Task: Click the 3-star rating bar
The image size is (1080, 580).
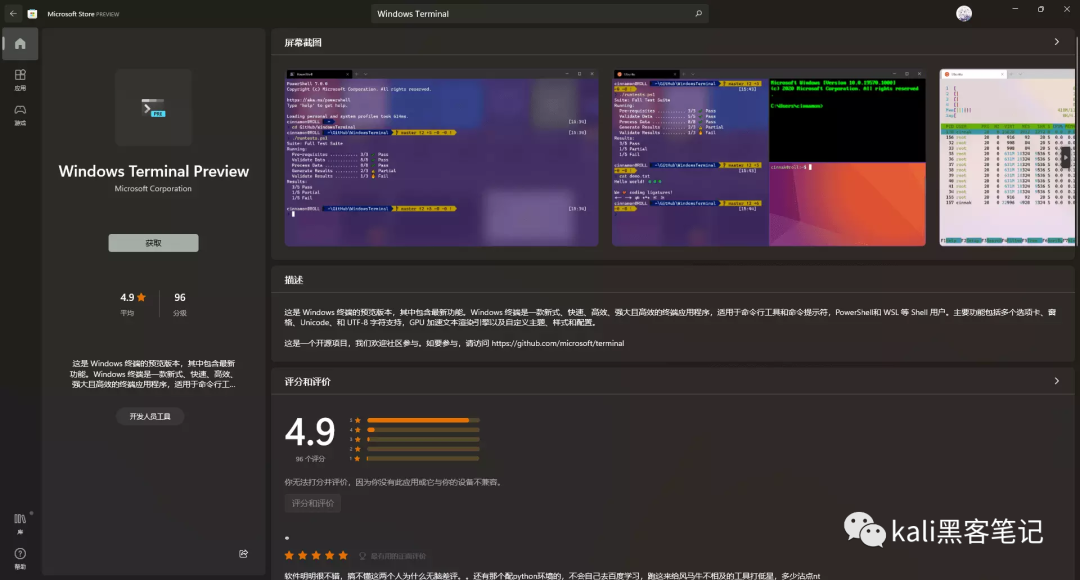Action: tap(423, 439)
